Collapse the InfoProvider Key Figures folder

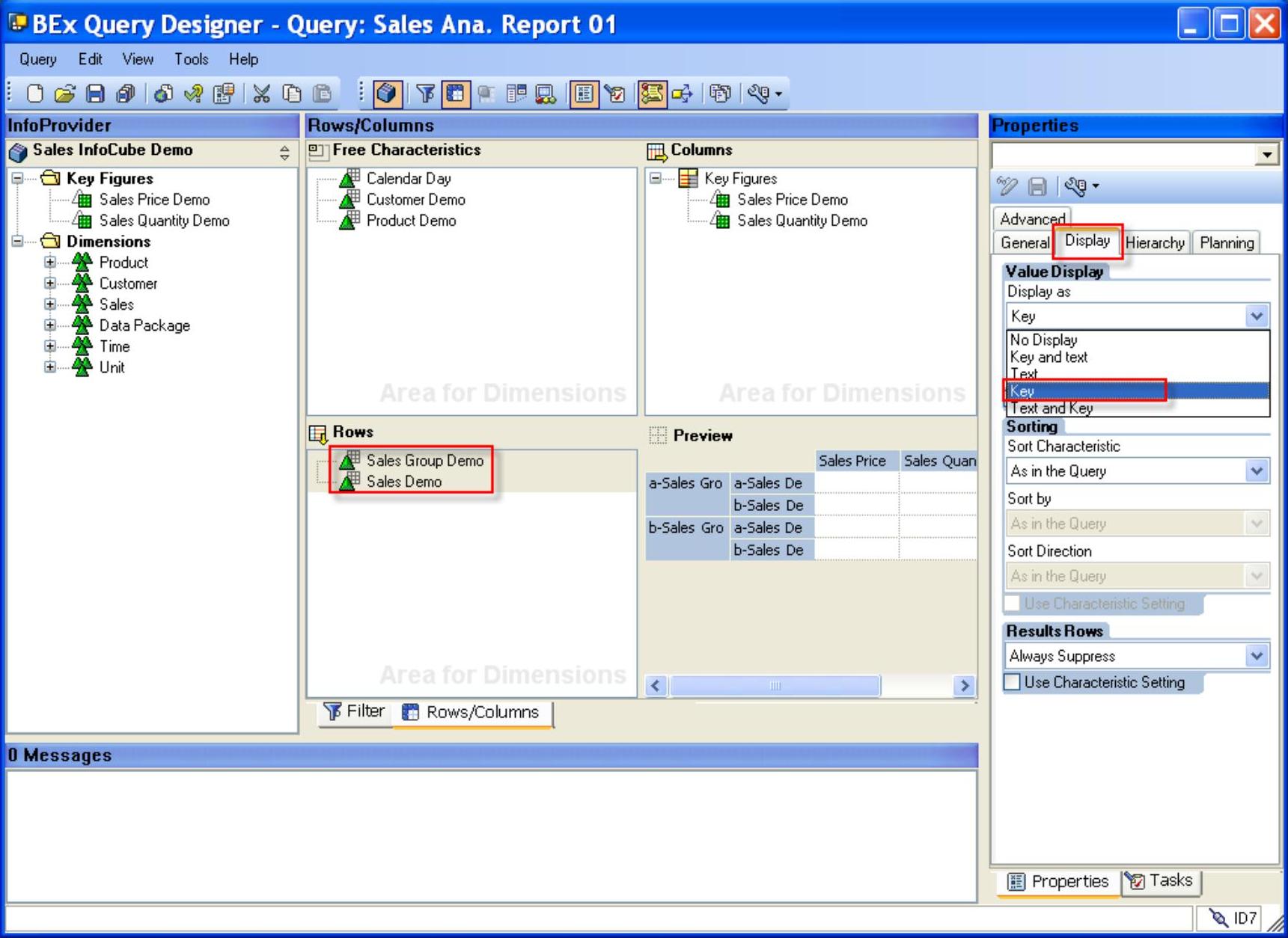click(x=17, y=179)
